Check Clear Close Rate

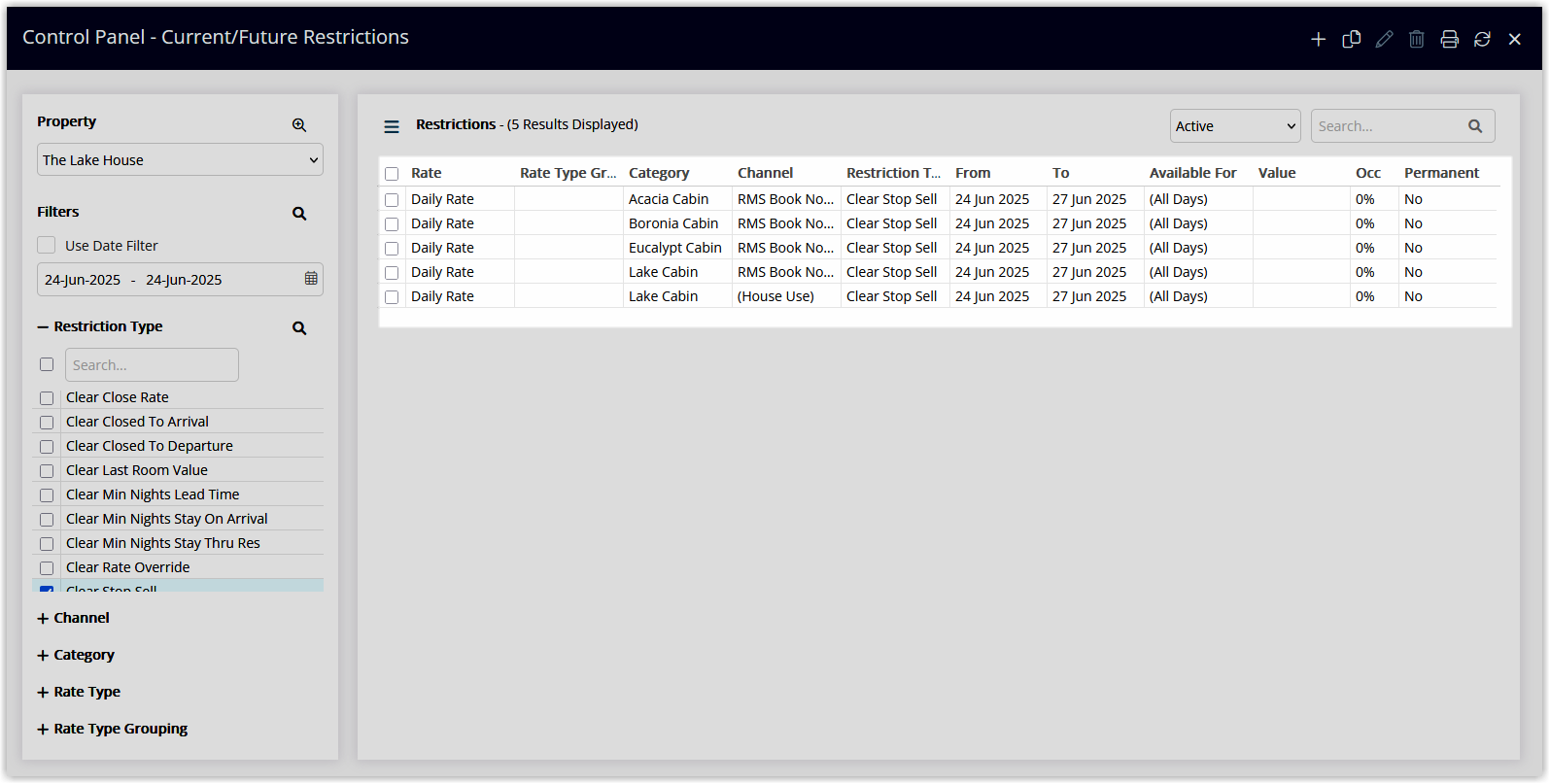pyautogui.click(x=47, y=398)
